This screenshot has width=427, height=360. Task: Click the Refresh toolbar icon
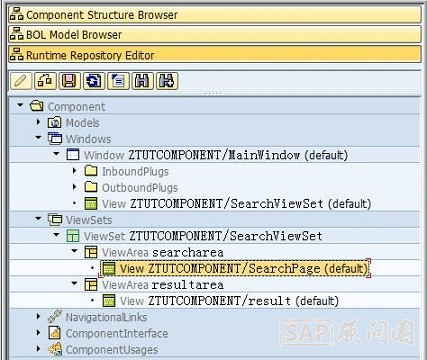pyautogui.click(x=94, y=81)
